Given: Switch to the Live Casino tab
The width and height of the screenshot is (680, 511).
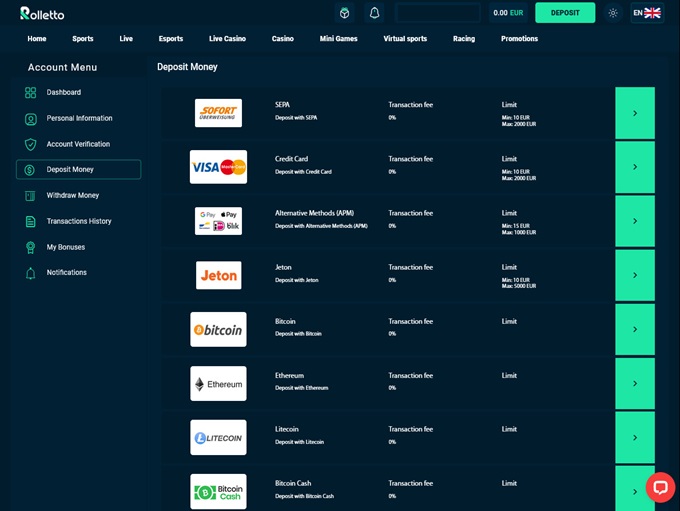Looking at the screenshot, I should (227, 39).
